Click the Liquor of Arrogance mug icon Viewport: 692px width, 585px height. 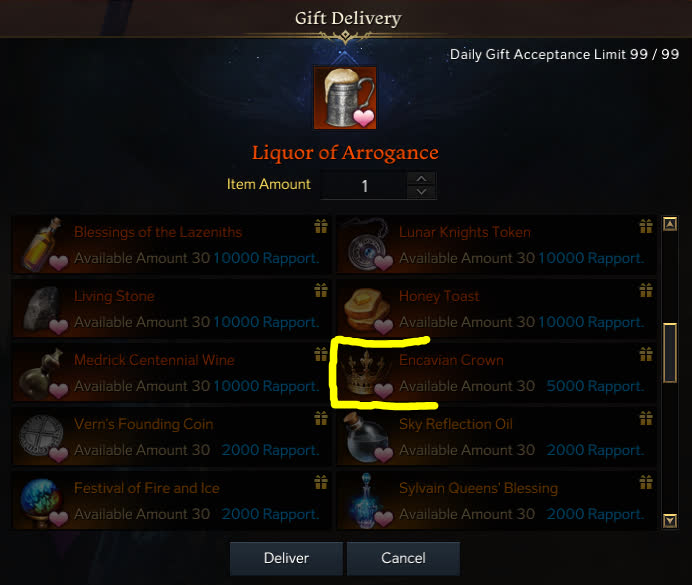(345, 98)
